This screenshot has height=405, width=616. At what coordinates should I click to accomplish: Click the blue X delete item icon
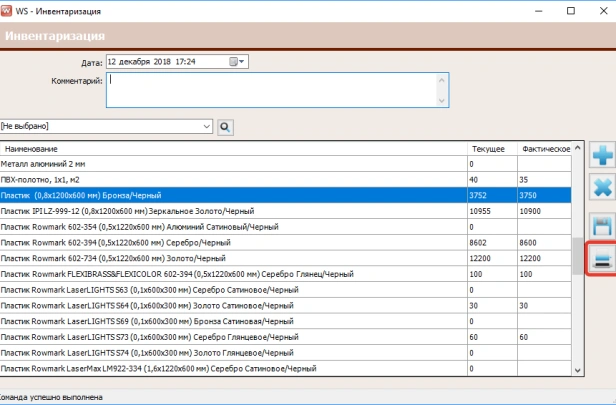coord(601,188)
